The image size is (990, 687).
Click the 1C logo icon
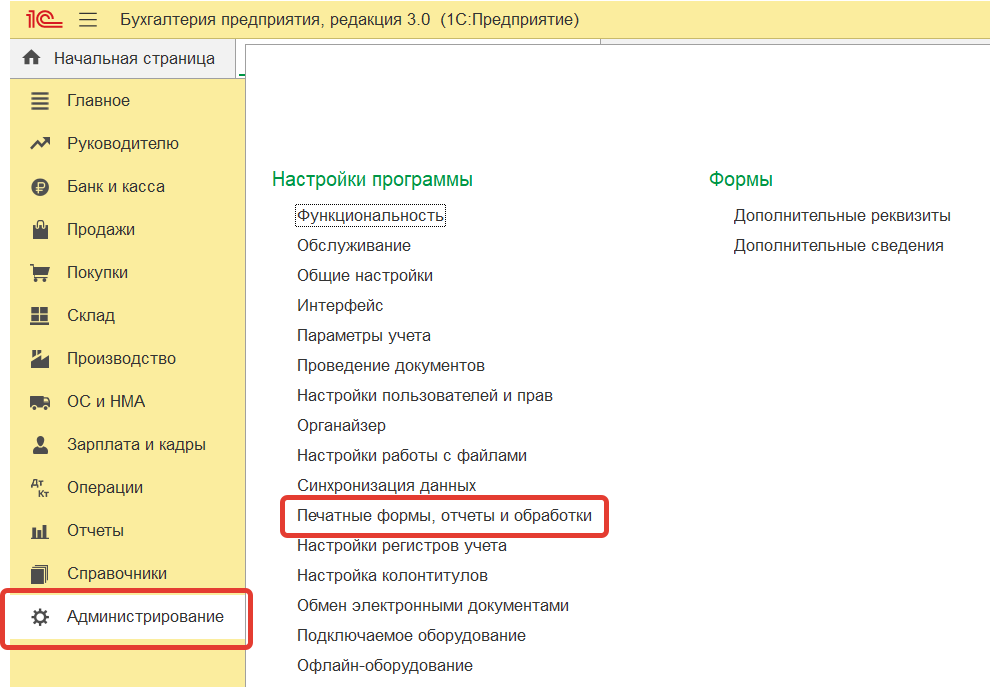(x=44, y=19)
